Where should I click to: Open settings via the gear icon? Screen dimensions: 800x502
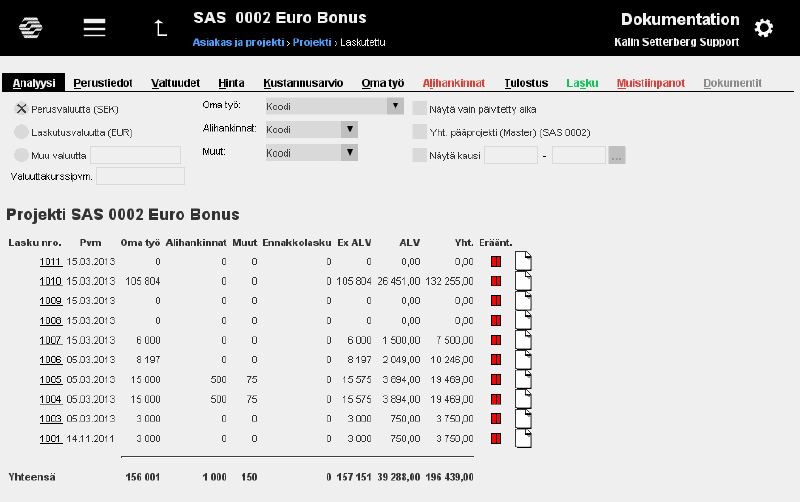click(x=764, y=28)
